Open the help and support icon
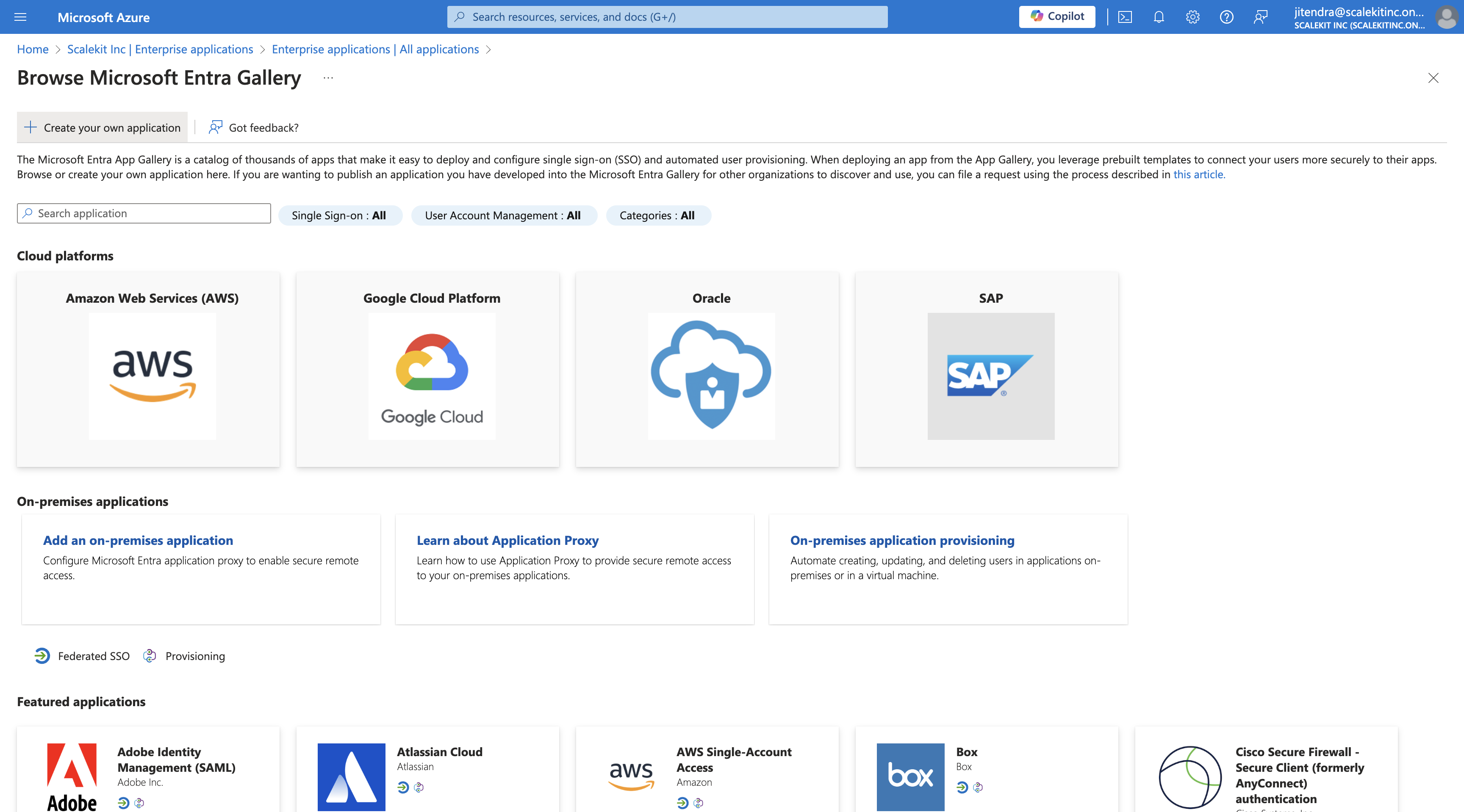The height and width of the screenshot is (812, 1464). pos(1226,17)
